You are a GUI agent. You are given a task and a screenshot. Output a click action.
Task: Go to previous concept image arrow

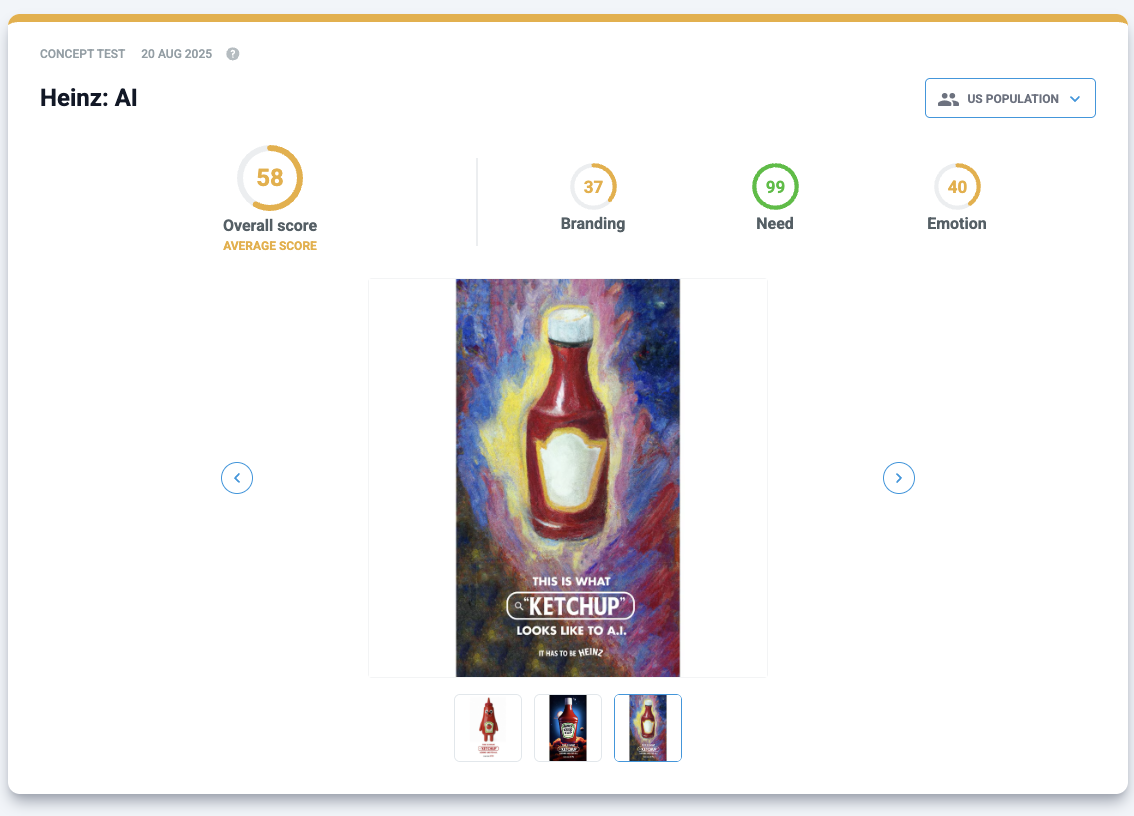(x=237, y=478)
